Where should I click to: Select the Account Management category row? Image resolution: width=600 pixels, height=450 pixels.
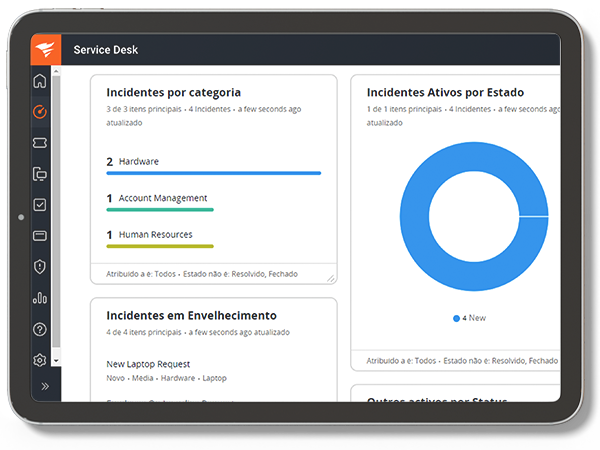(160, 203)
